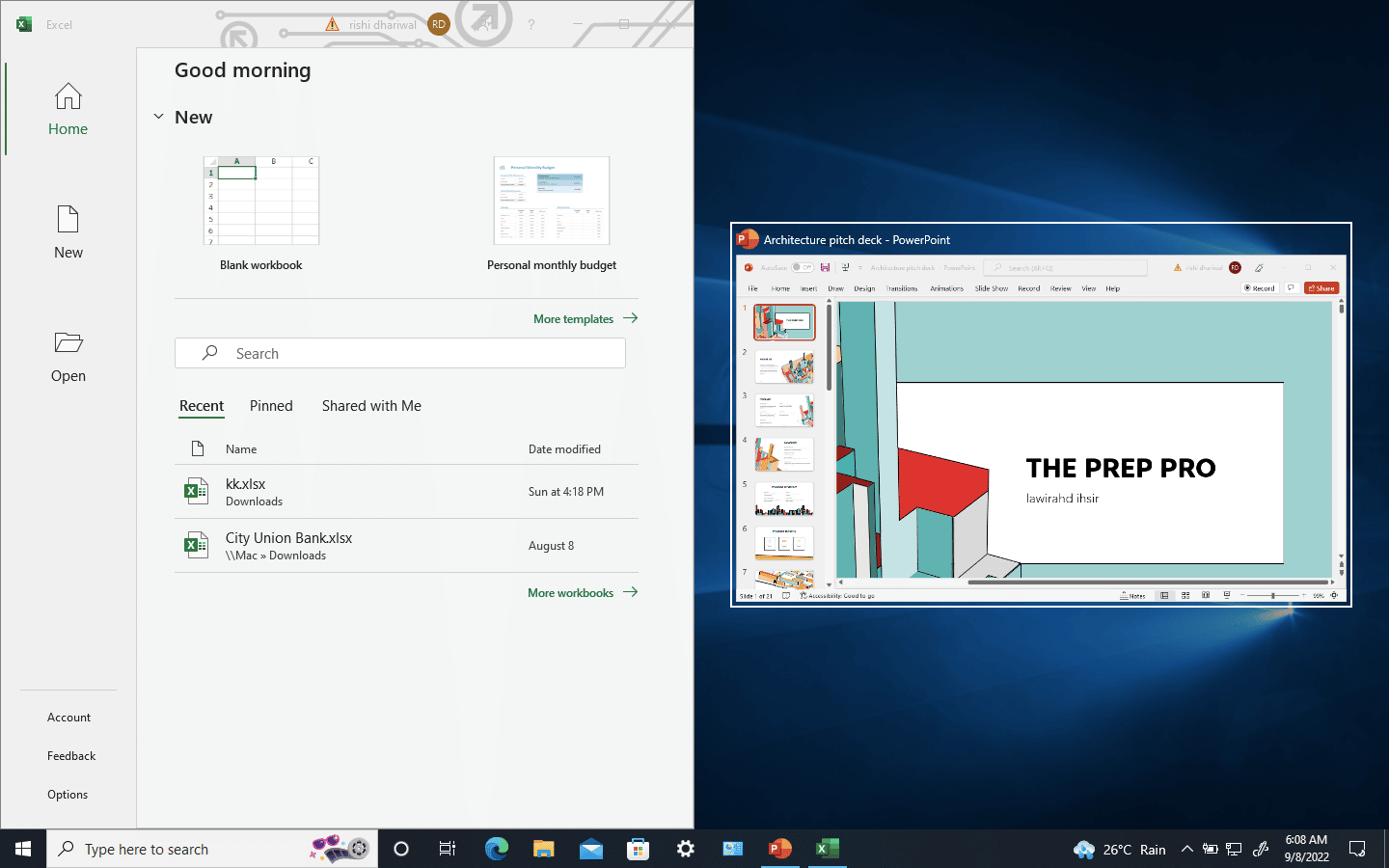Switch to the Shared with Me tab
The width and height of the screenshot is (1389, 868).
coord(371,406)
